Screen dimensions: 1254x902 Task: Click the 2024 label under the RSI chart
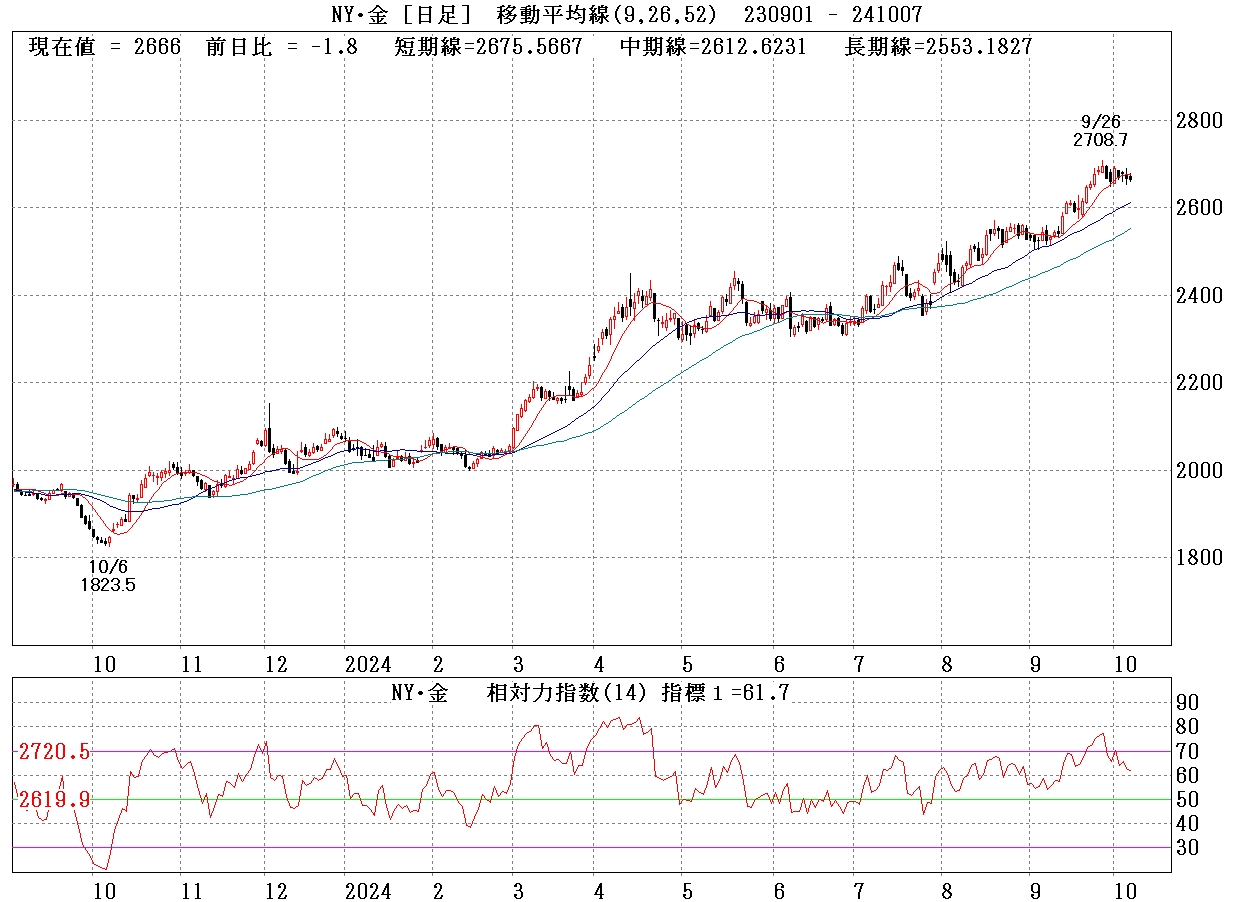tap(367, 891)
